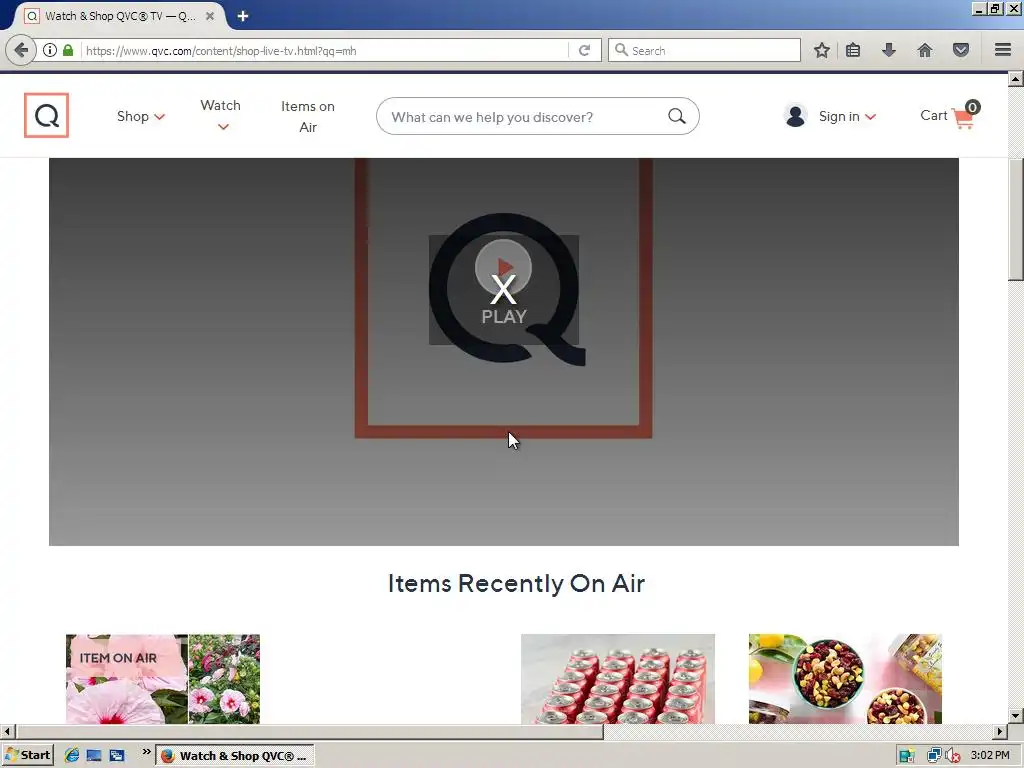Click the horizontal scrollbar right arrow
Image resolution: width=1024 pixels, height=768 pixels.
click(1000, 731)
